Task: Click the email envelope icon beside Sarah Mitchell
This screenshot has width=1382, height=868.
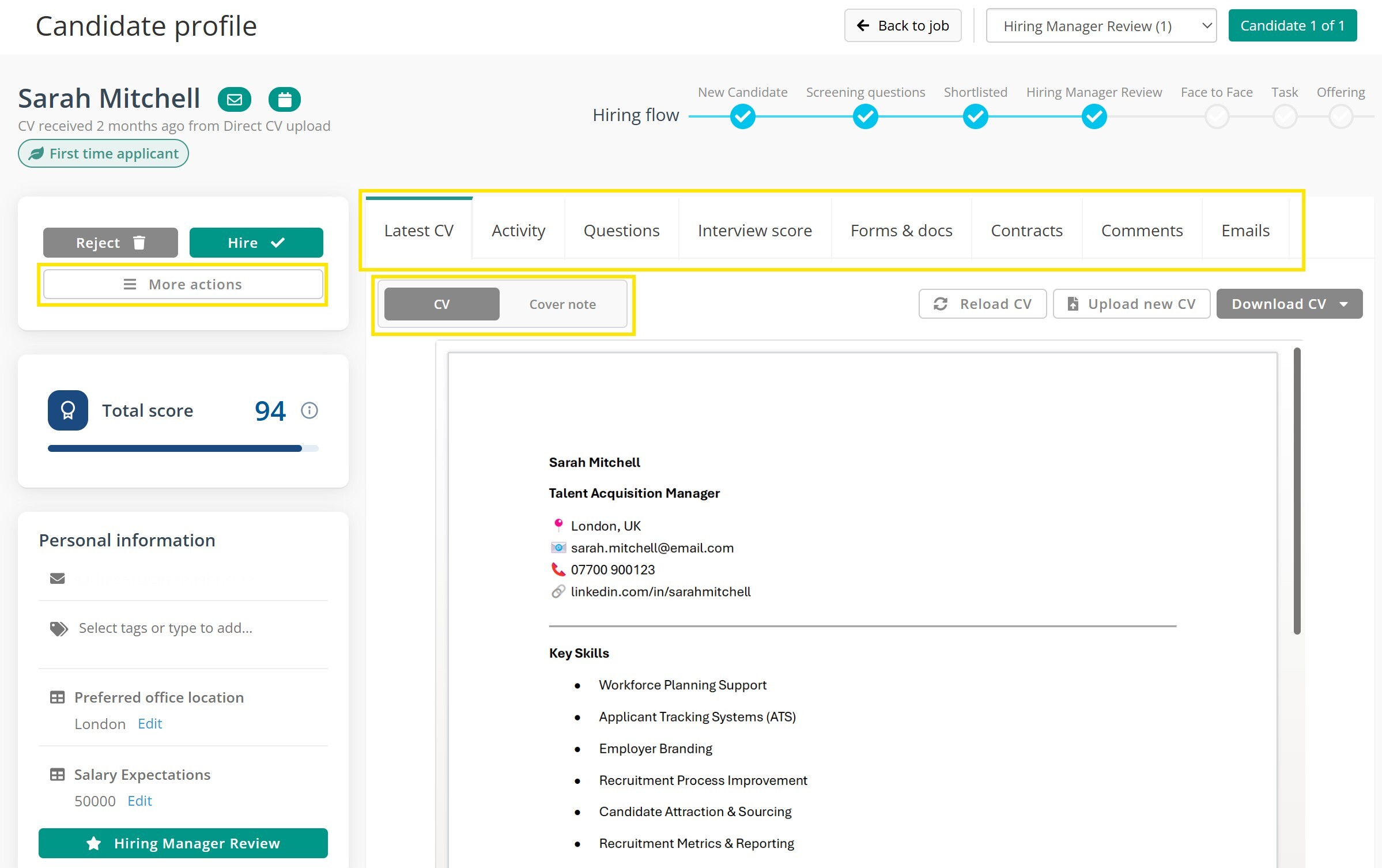Action: tap(234, 100)
